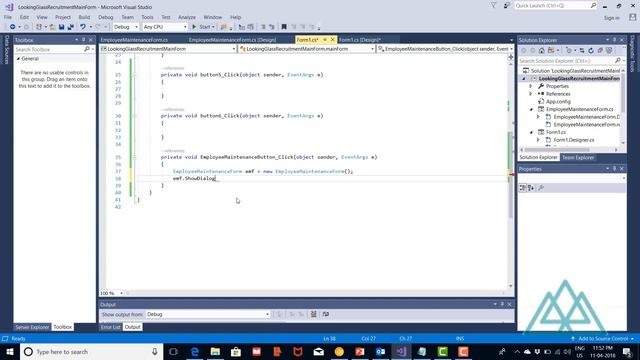Click the Clear All icon in Output
The image size is (640, 360).
313,314
